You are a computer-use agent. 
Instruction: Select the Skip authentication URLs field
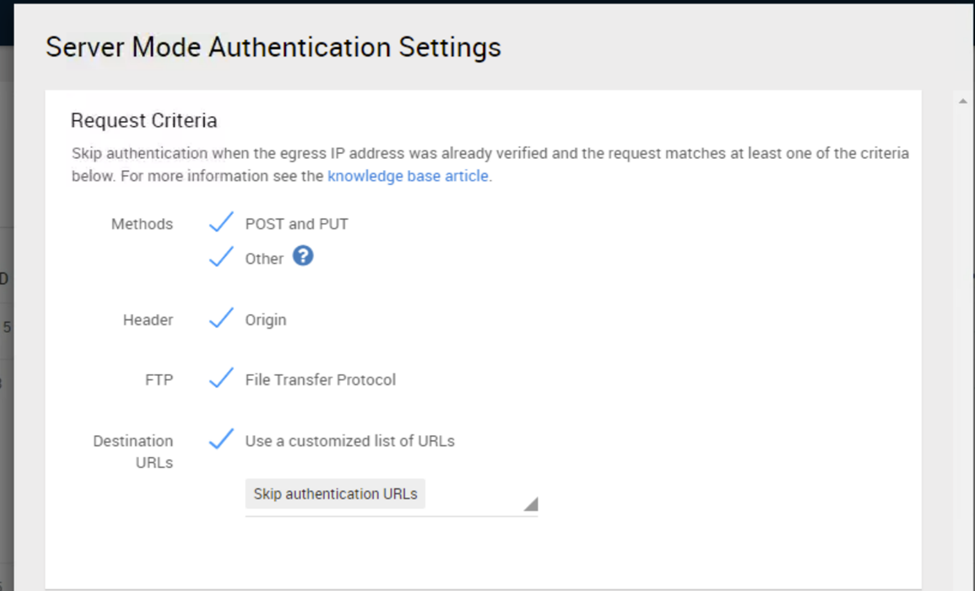(x=336, y=494)
